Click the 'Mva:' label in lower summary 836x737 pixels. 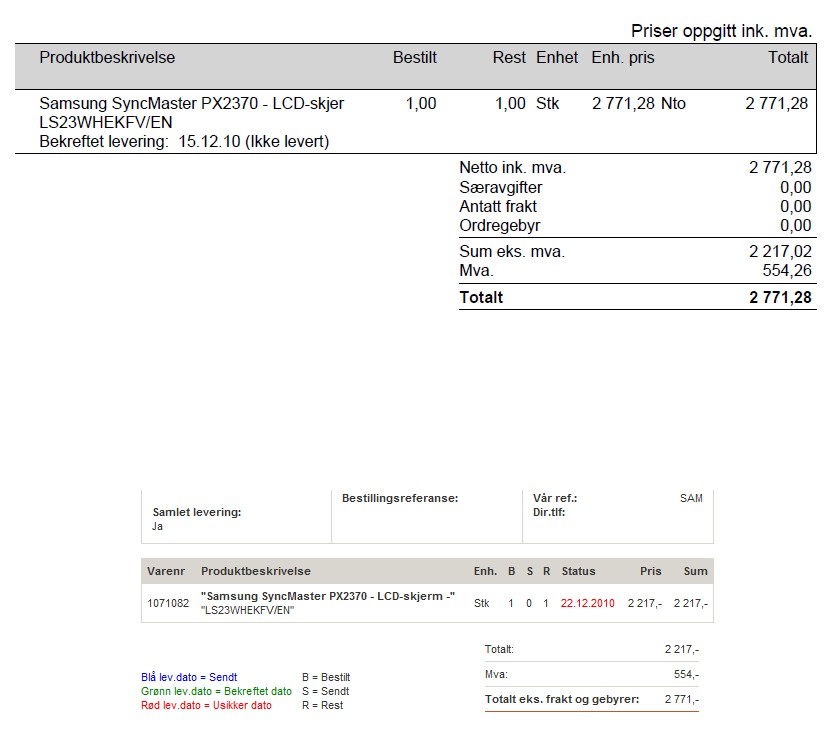pos(496,675)
